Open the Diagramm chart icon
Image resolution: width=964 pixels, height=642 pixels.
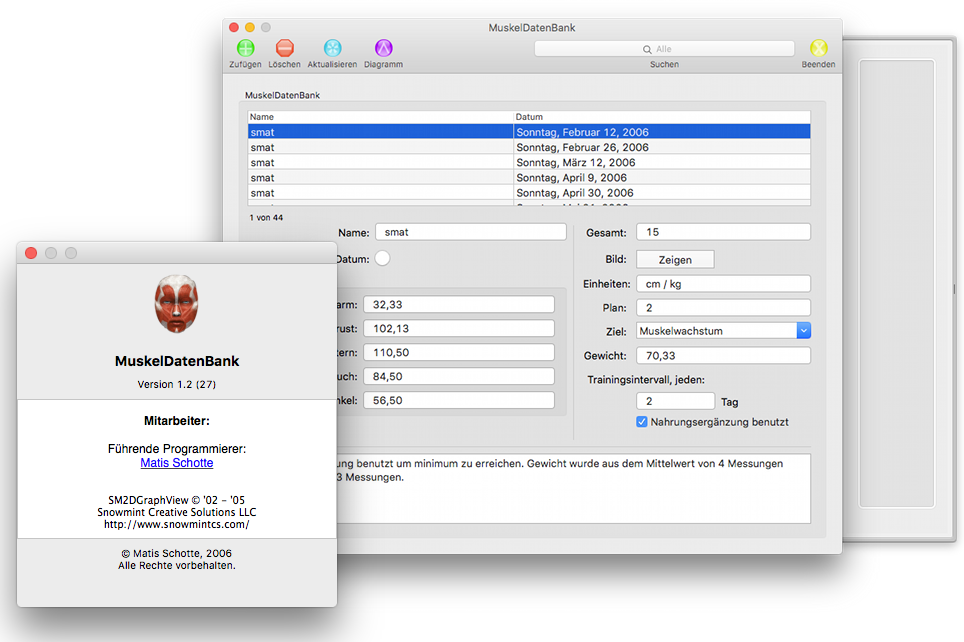[x=383, y=48]
